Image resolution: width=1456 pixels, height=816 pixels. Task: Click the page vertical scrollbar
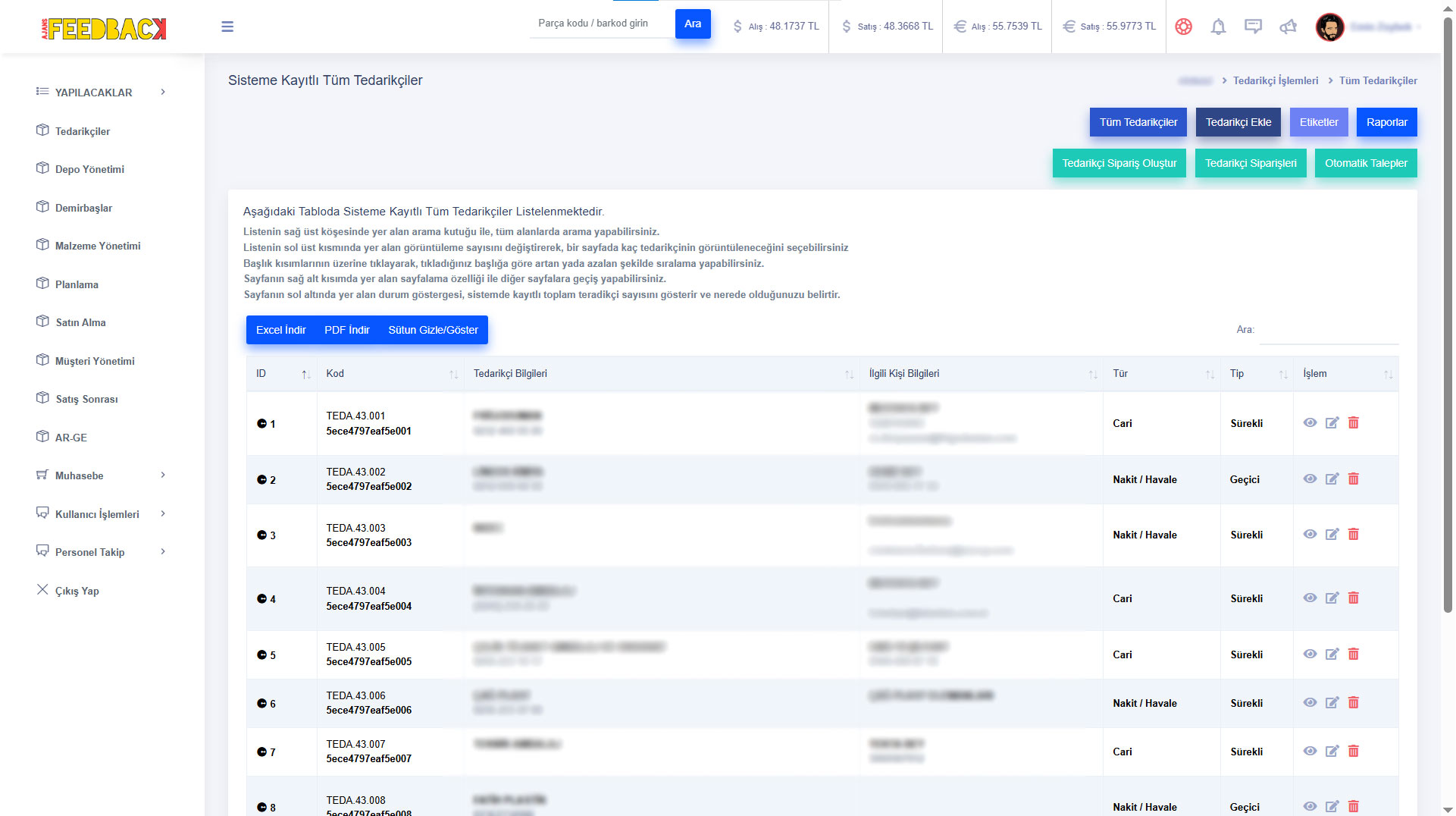point(1448,315)
